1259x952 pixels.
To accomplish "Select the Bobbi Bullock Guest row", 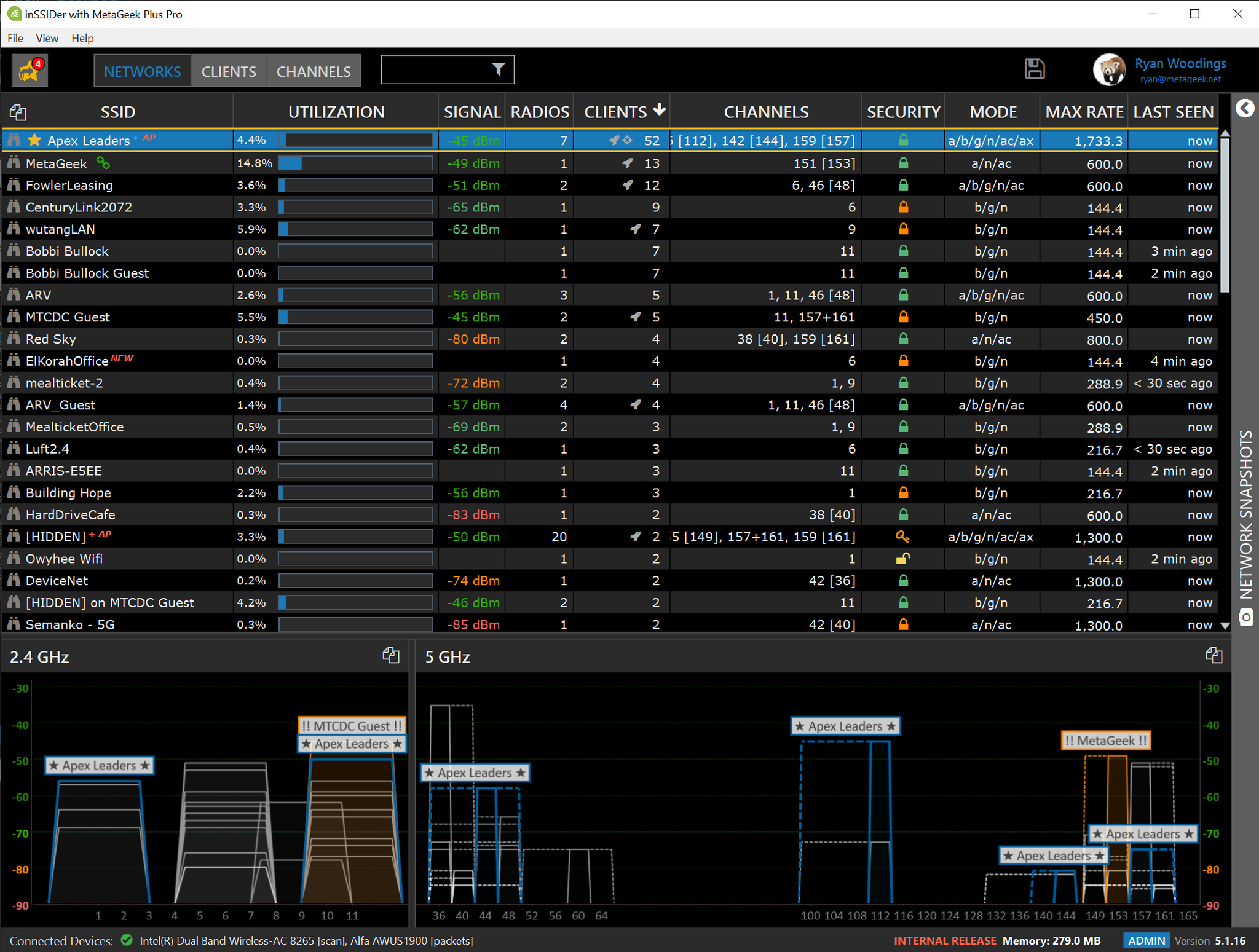I will 610,273.
